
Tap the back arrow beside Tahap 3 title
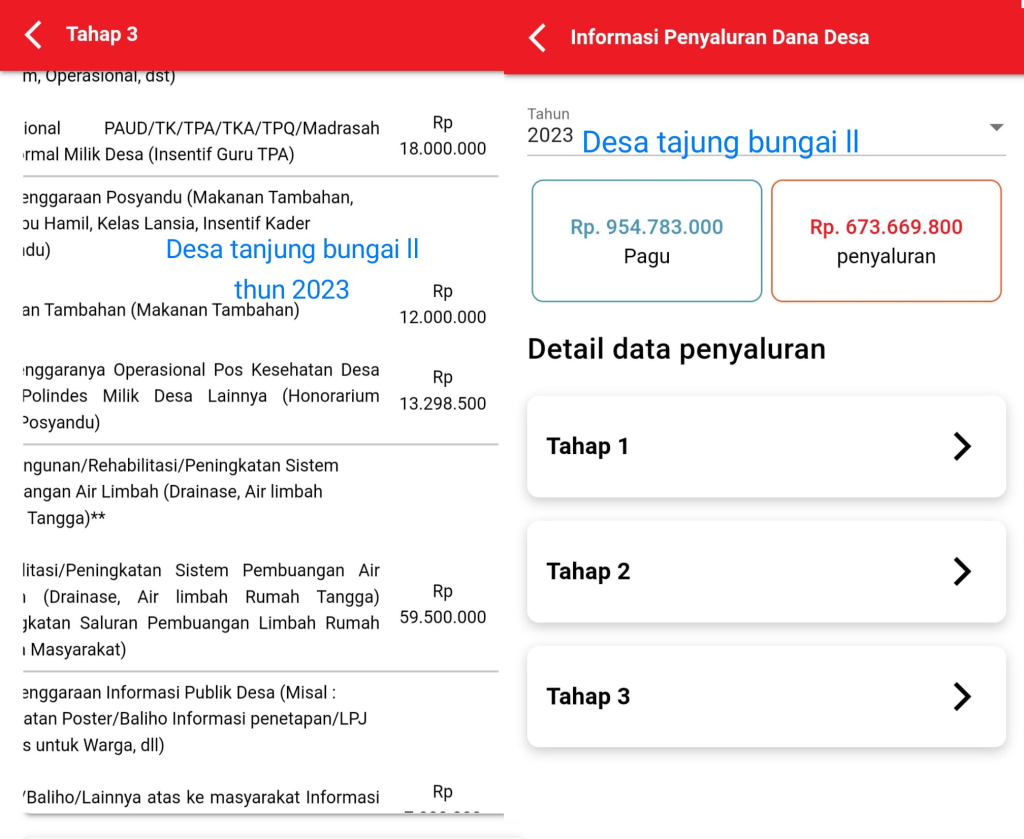(33, 35)
